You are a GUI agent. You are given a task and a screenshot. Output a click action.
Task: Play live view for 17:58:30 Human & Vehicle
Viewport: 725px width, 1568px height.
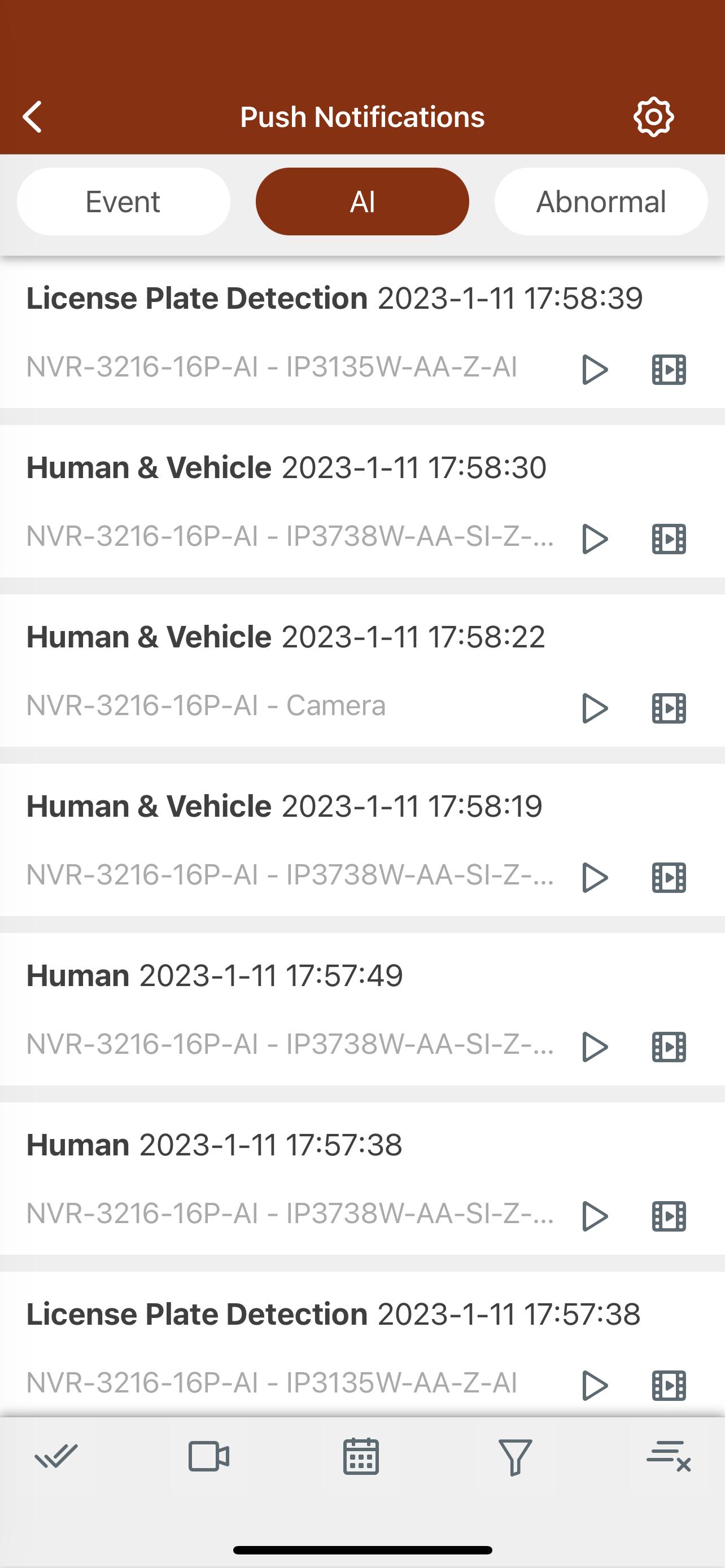(594, 538)
